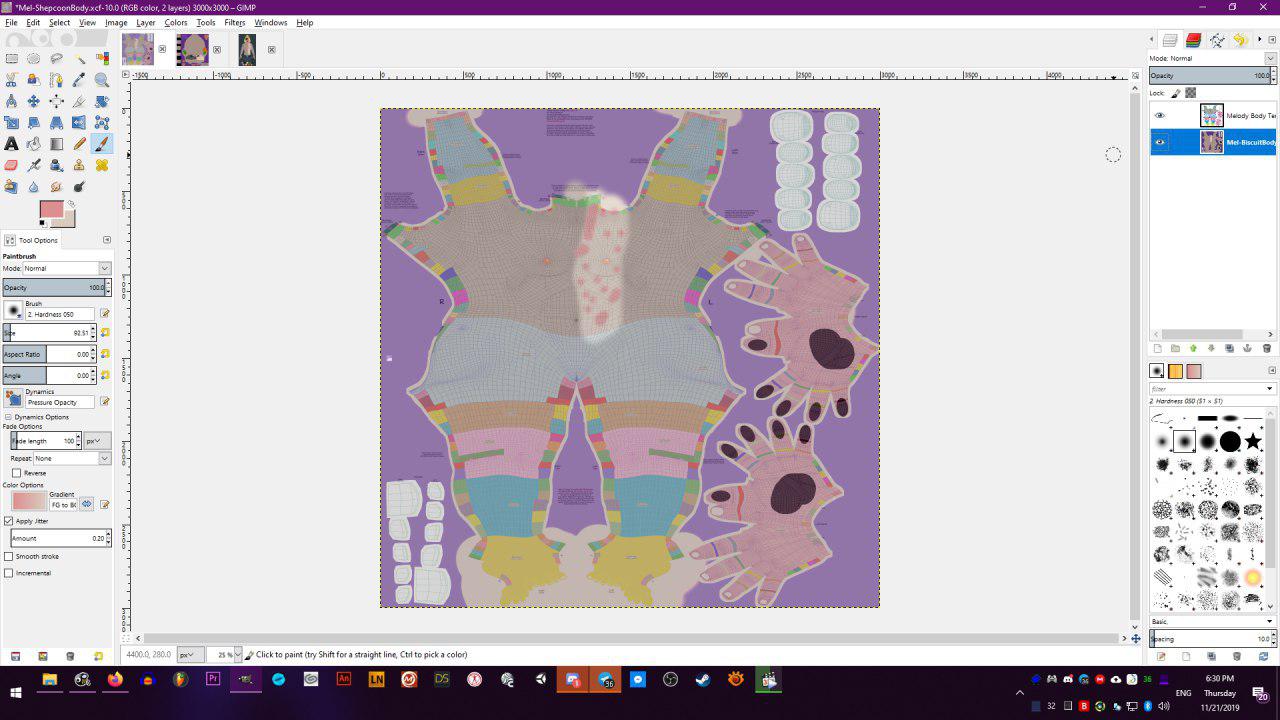
Task: Activate the Move tool
Action: tap(34, 101)
